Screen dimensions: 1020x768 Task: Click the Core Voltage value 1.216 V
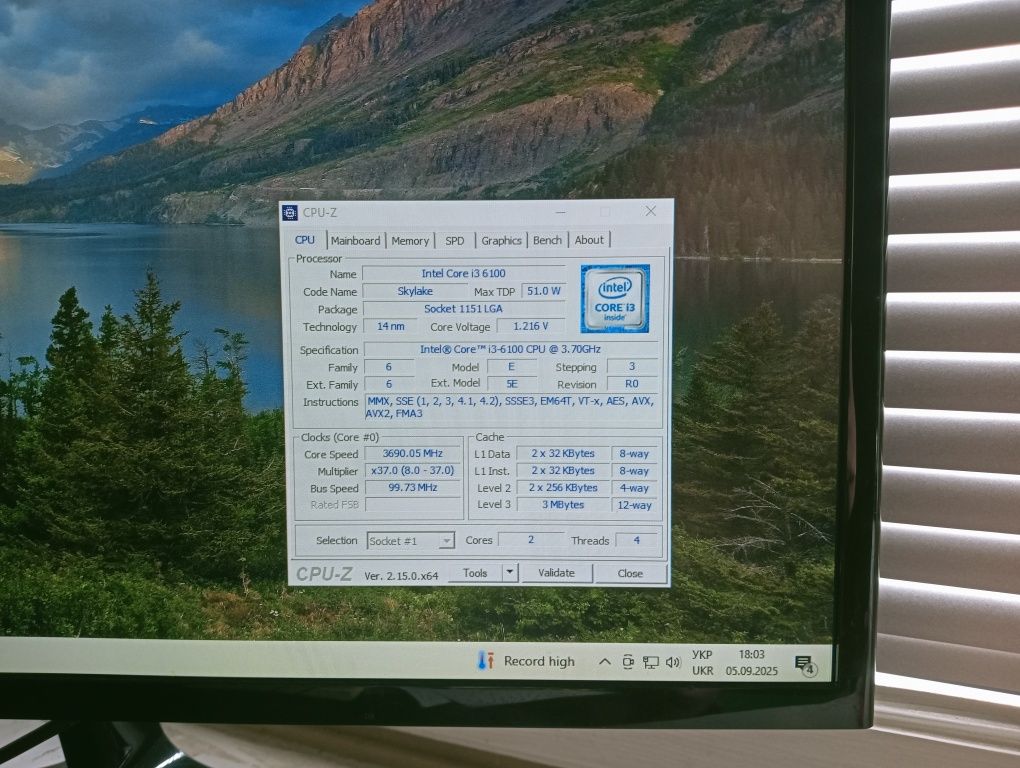click(x=531, y=326)
